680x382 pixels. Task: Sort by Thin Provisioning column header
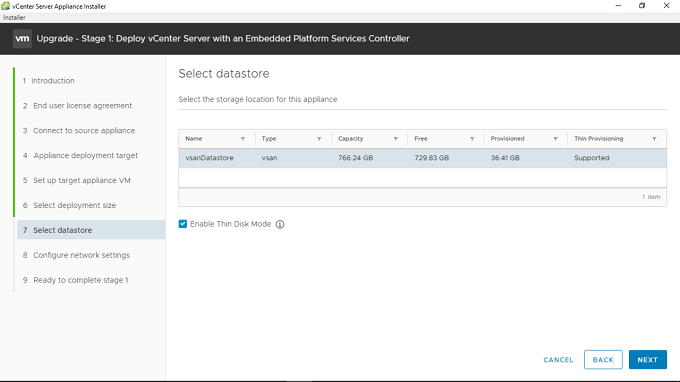coord(598,139)
